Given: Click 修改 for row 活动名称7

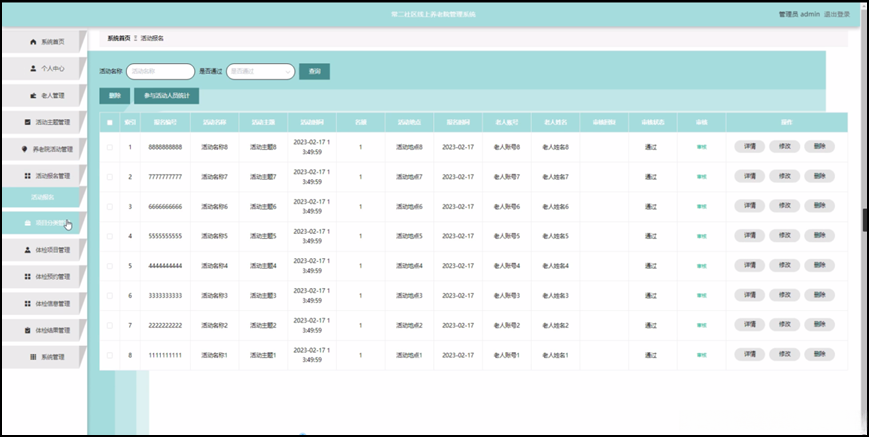Looking at the screenshot, I should (784, 176).
